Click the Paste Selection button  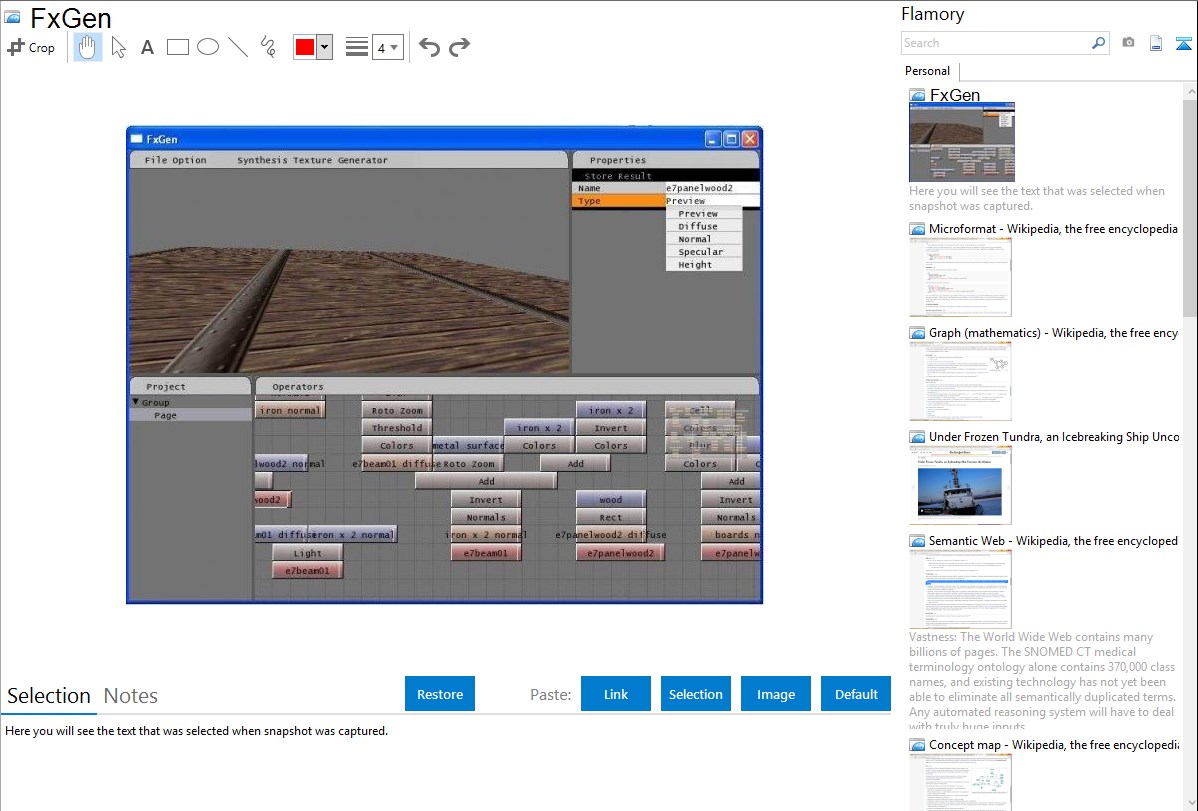pos(696,694)
